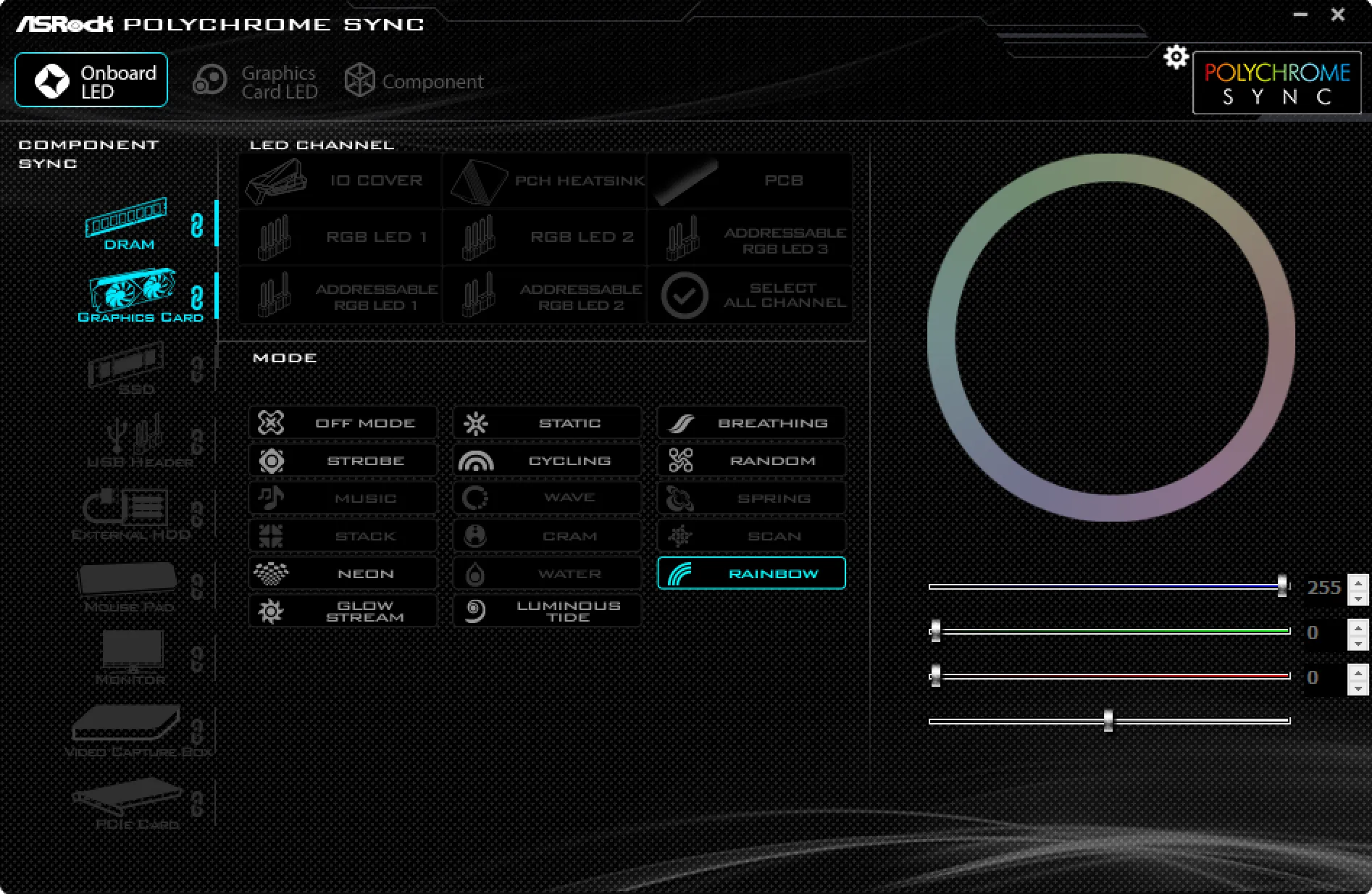Choose Stack lighting mode
1372x894 pixels.
click(x=343, y=535)
